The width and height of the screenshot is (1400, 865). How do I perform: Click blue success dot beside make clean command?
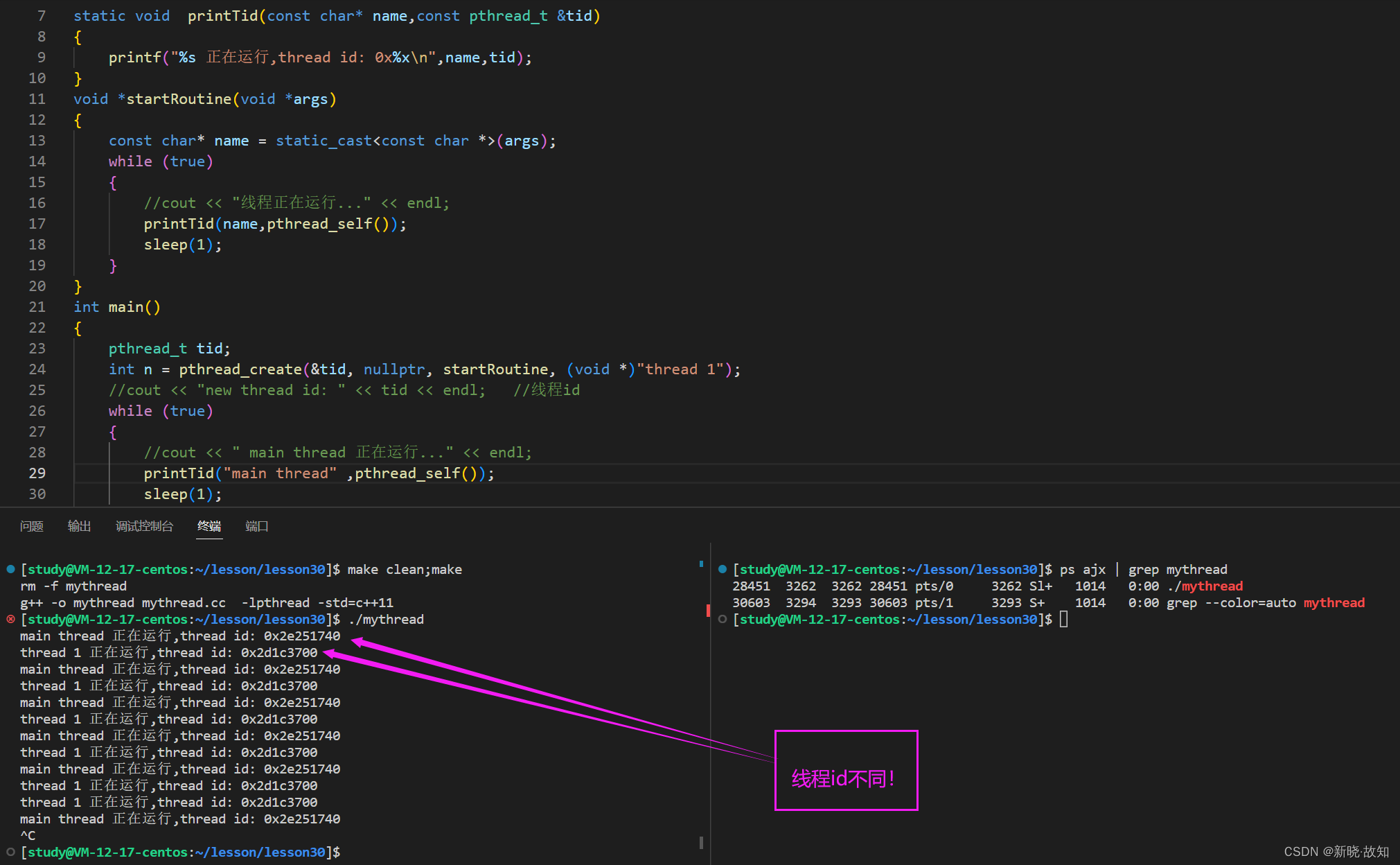coord(10,569)
